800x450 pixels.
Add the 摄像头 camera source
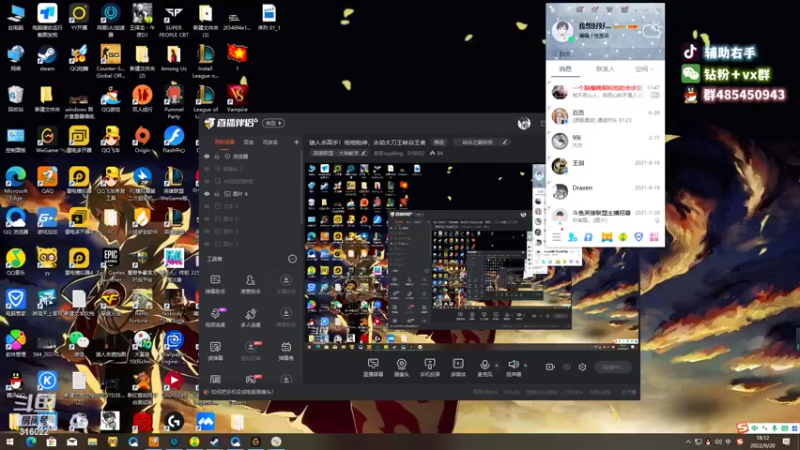(402, 367)
